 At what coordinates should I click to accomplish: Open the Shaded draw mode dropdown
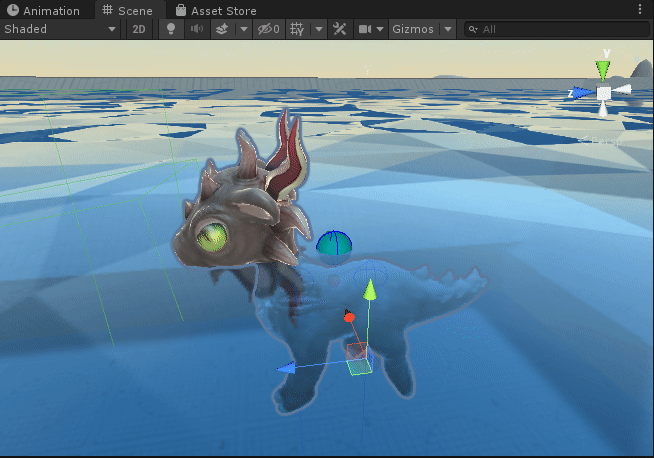(60, 29)
